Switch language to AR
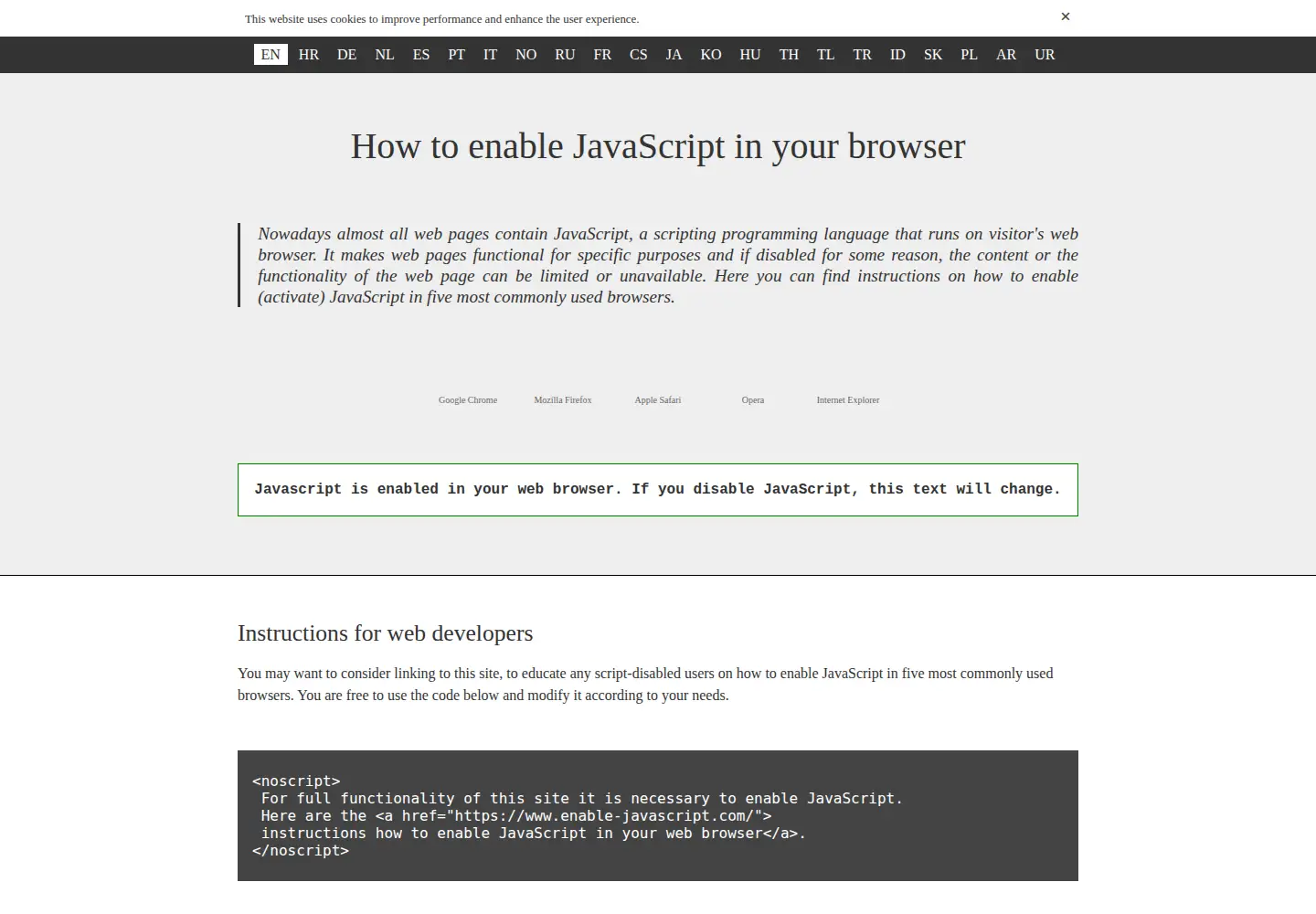This screenshot has width=1316, height=914. point(1006,55)
